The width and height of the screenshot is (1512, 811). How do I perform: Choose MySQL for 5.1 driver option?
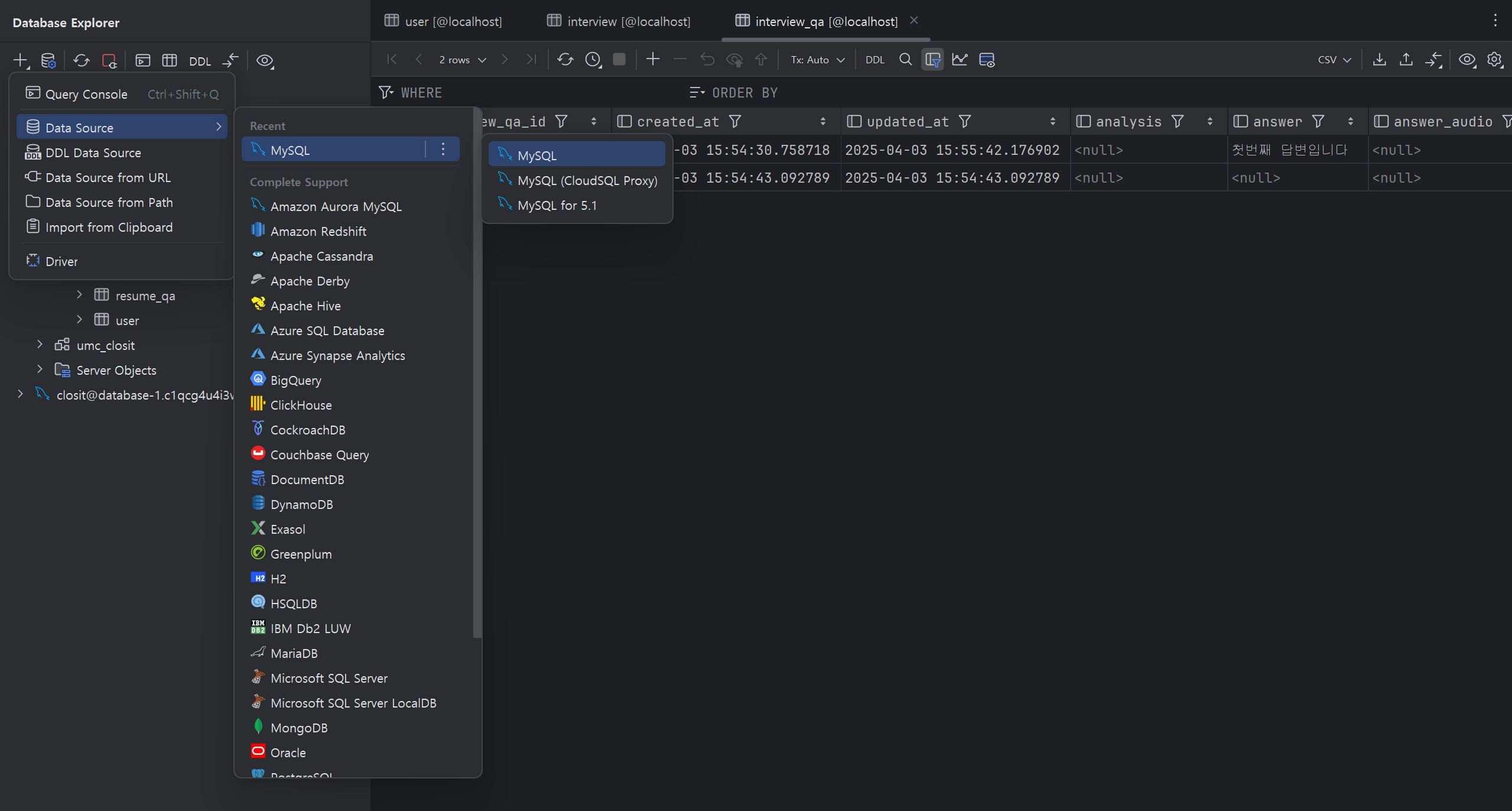(x=557, y=205)
